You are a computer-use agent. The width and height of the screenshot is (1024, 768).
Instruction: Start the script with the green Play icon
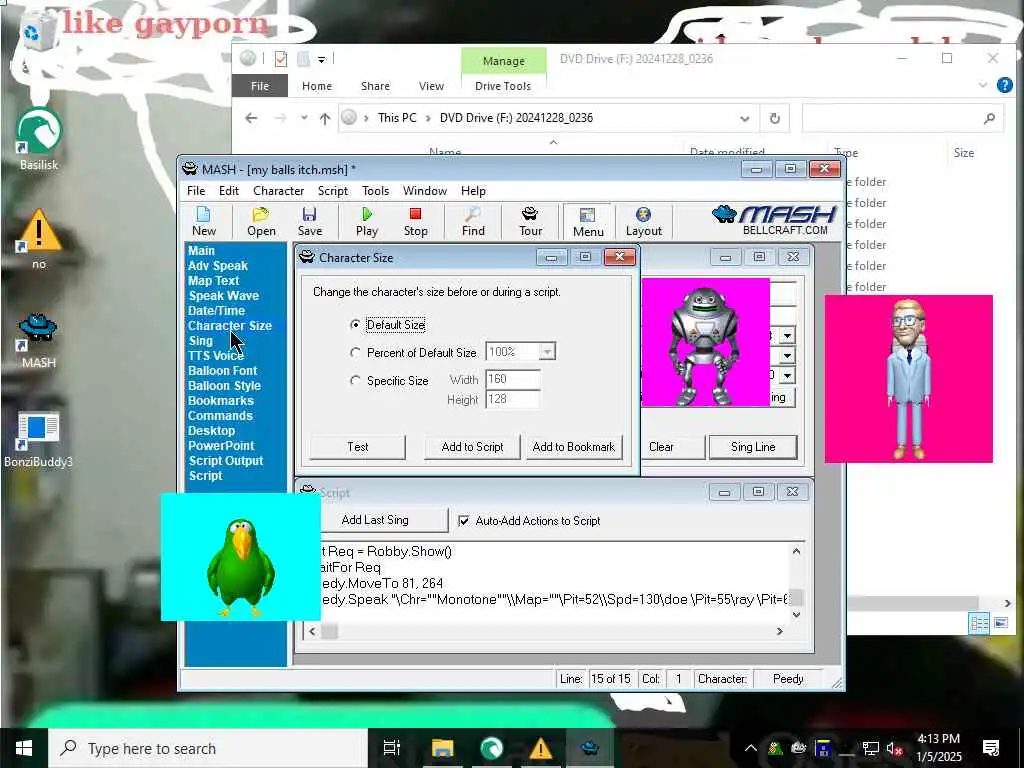click(x=366, y=221)
